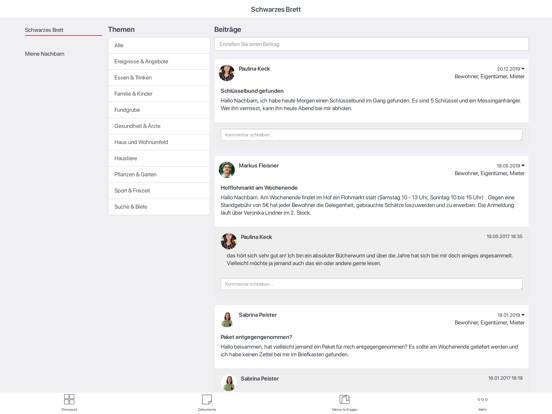Expand the 18.01.2019 post dropdown arrow
552x414 pixels.
pyautogui.click(x=523, y=315)
